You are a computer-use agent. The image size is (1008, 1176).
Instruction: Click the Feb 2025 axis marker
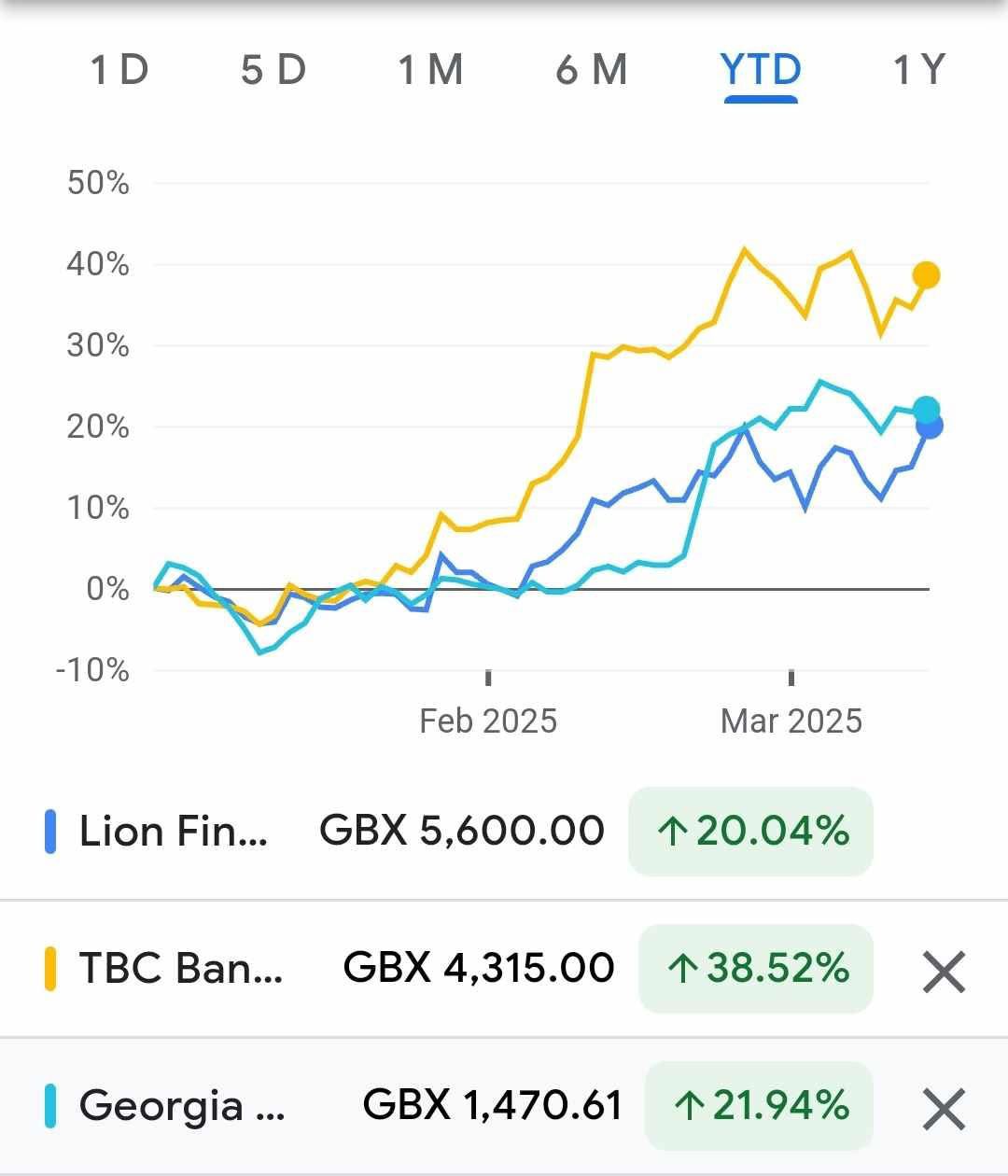click(488, 721)
